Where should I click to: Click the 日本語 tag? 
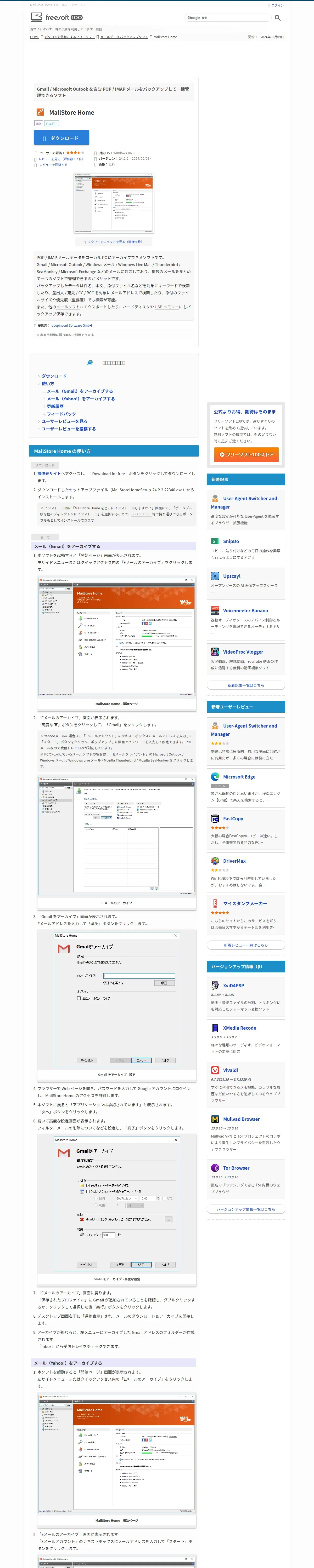(x=51, y=124)
